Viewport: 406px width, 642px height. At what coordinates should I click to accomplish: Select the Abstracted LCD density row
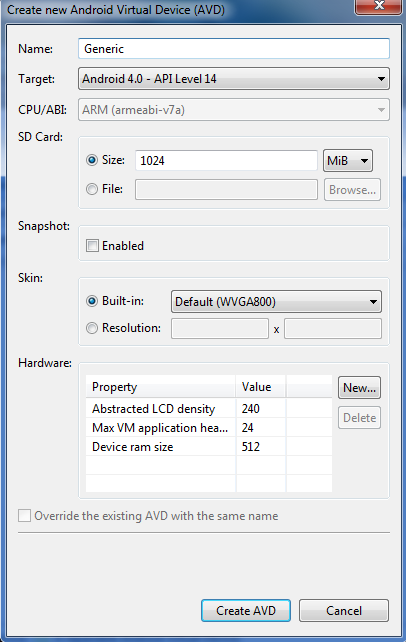pos(209,409)
